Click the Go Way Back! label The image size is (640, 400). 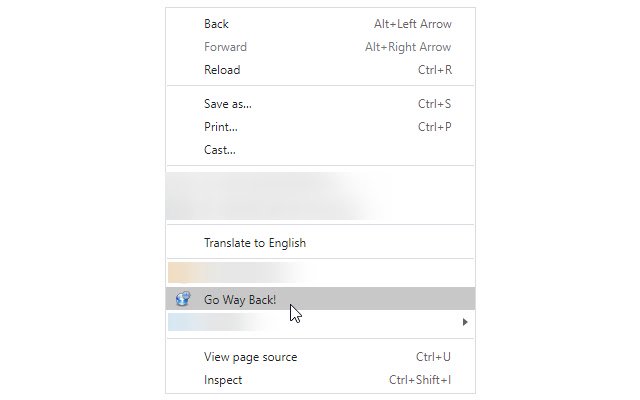tap(240, 300)
